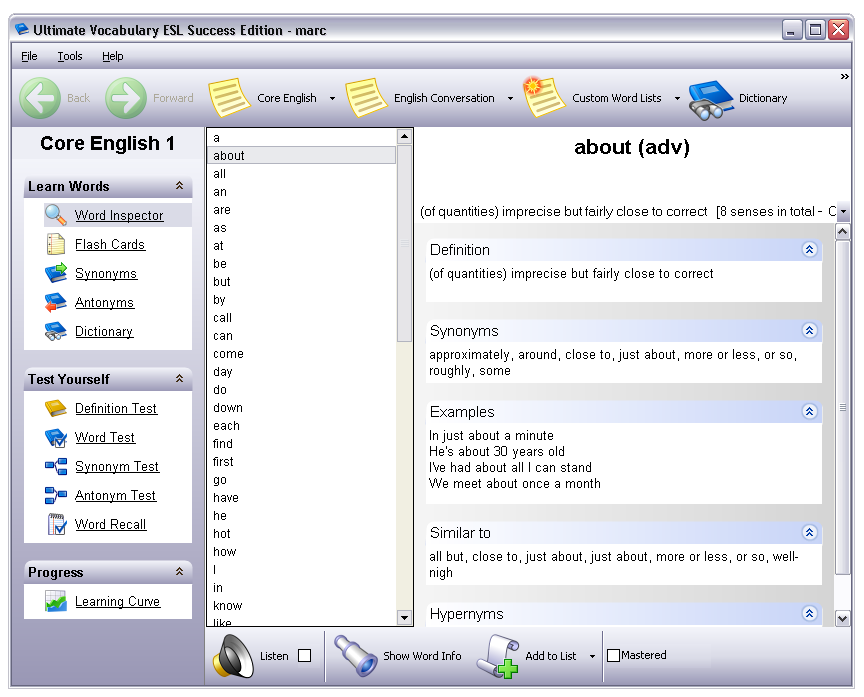This screenshot has height=697, width=864.
Task: Open the Flash Cards link
Action: (x=110, y=245)
